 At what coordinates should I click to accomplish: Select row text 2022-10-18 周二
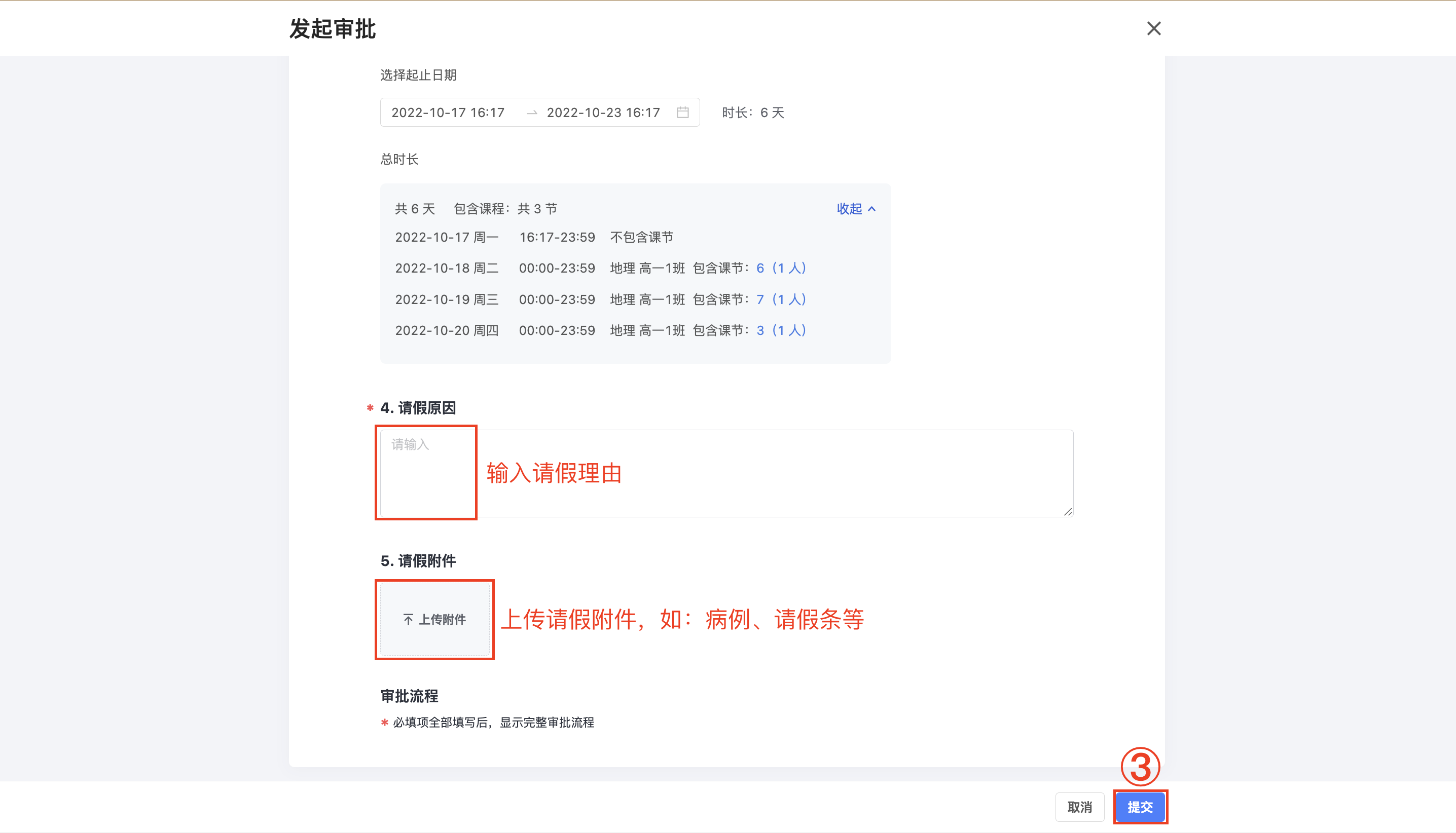[447, 269]
